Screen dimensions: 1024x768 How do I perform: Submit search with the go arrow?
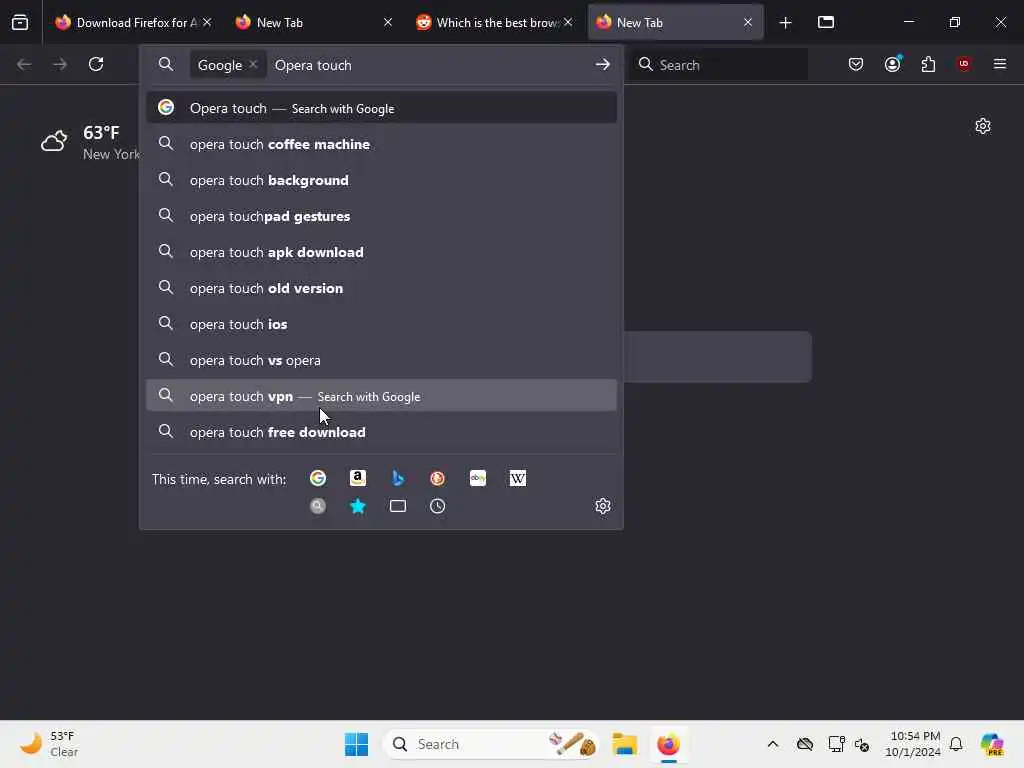click(602, 65)
